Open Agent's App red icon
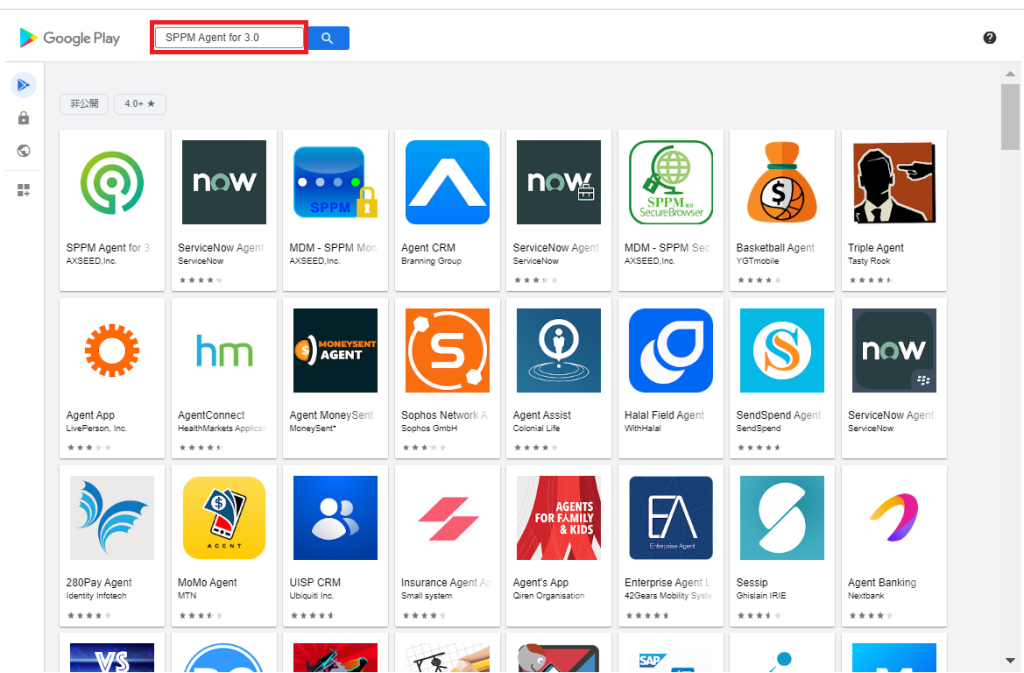 click(x=558, y=518)
